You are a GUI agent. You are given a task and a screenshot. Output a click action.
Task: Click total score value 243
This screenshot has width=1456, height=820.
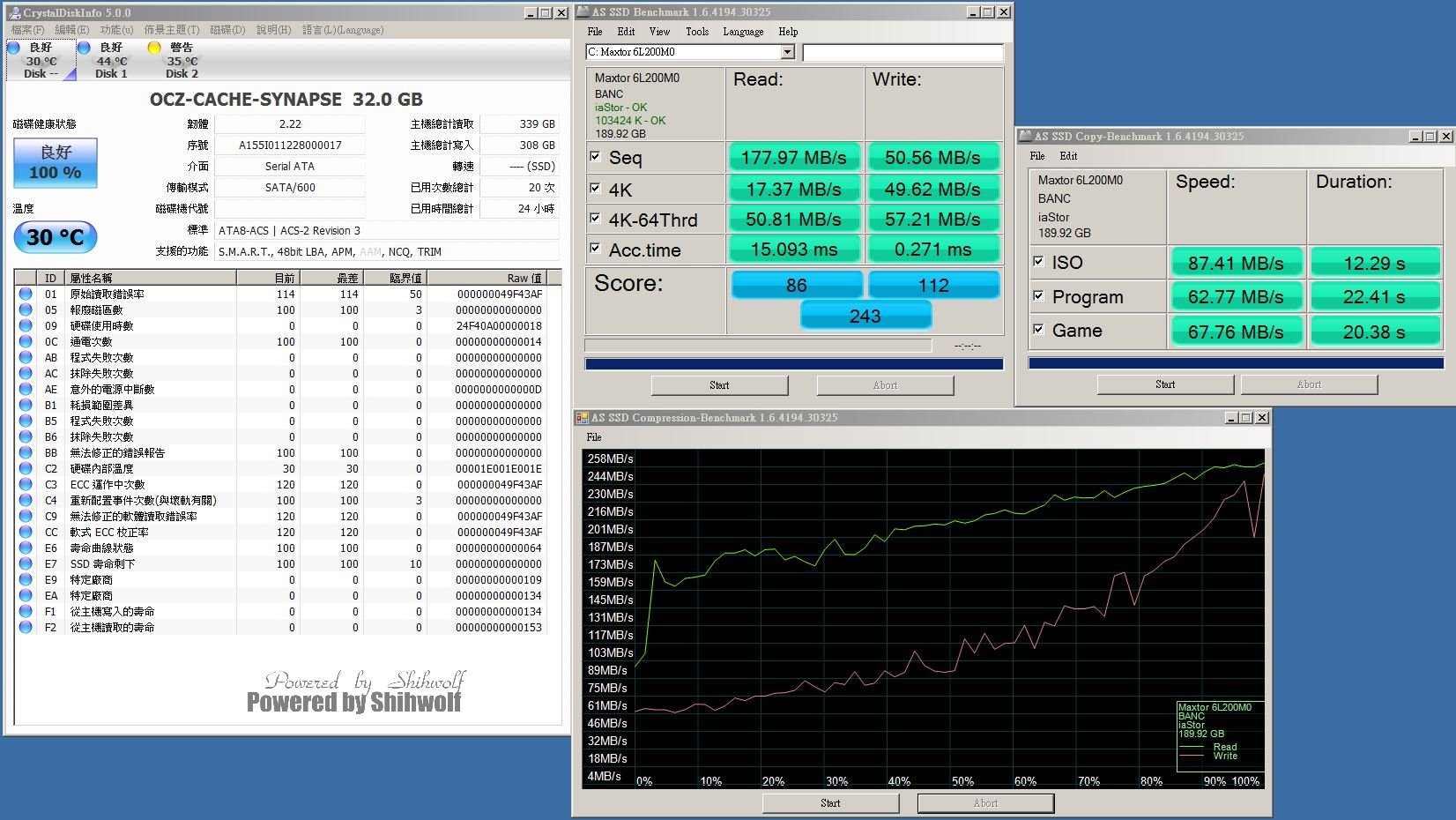tap(865, 316)
